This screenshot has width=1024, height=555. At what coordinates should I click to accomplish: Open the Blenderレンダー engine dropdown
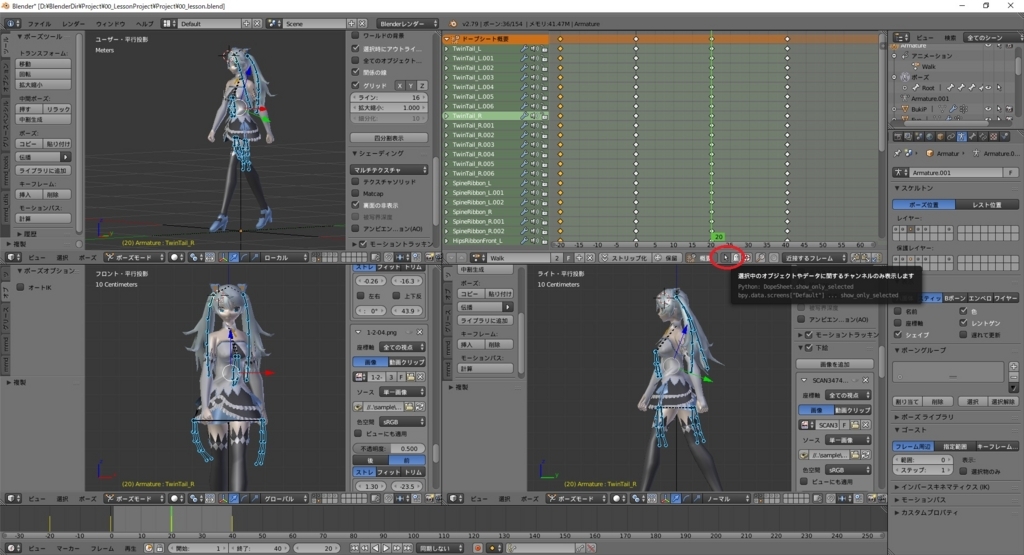coord(408,24)
